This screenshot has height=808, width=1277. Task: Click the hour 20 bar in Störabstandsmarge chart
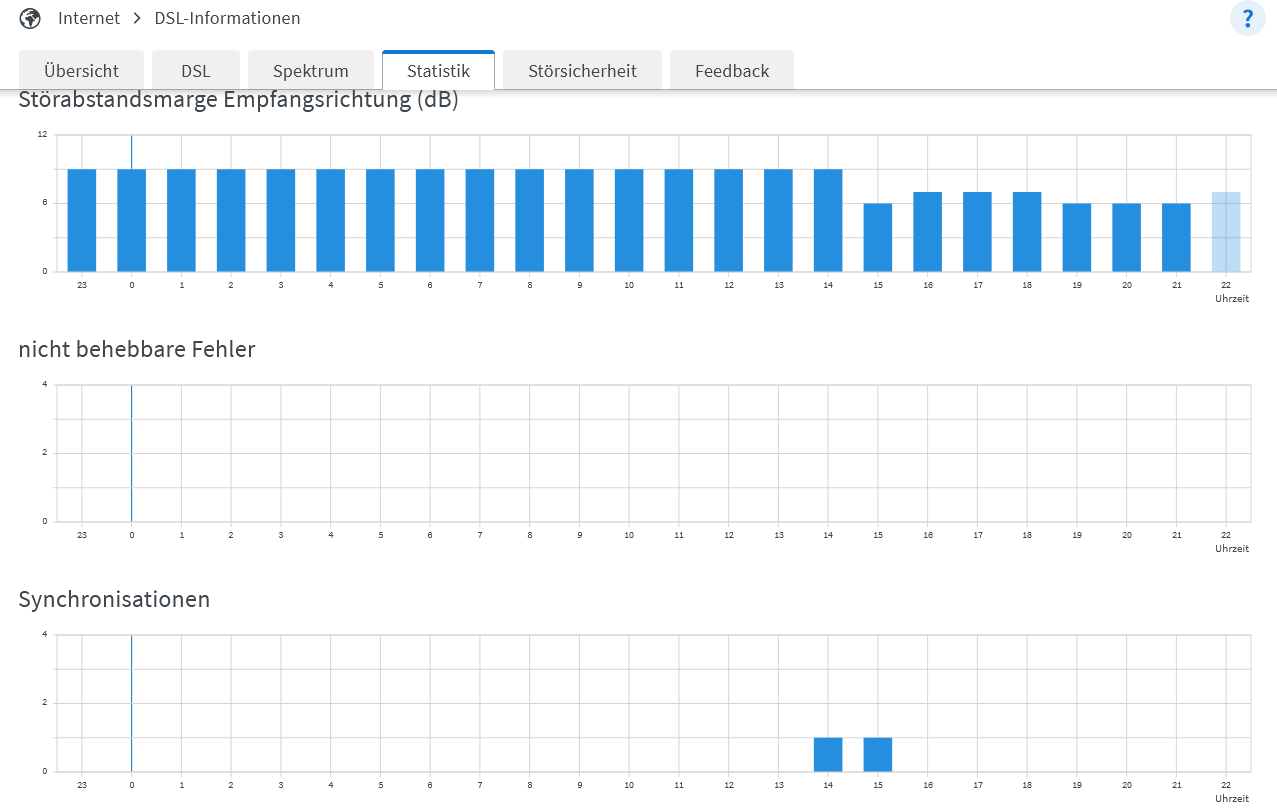pyautogui.click(x=1127, y=237)
